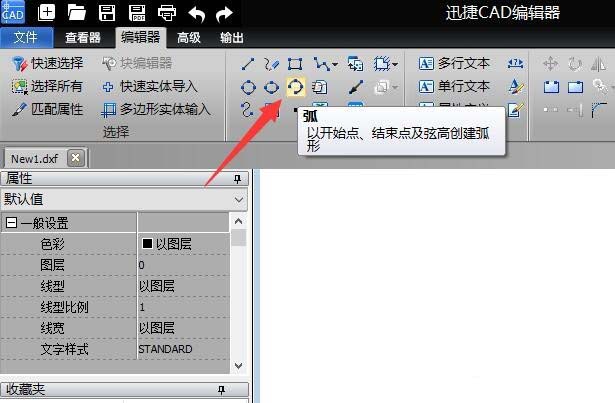Viewport: 615px width, 403px height.
Task: Click the 色彩 property label
Action: (53, 244)
